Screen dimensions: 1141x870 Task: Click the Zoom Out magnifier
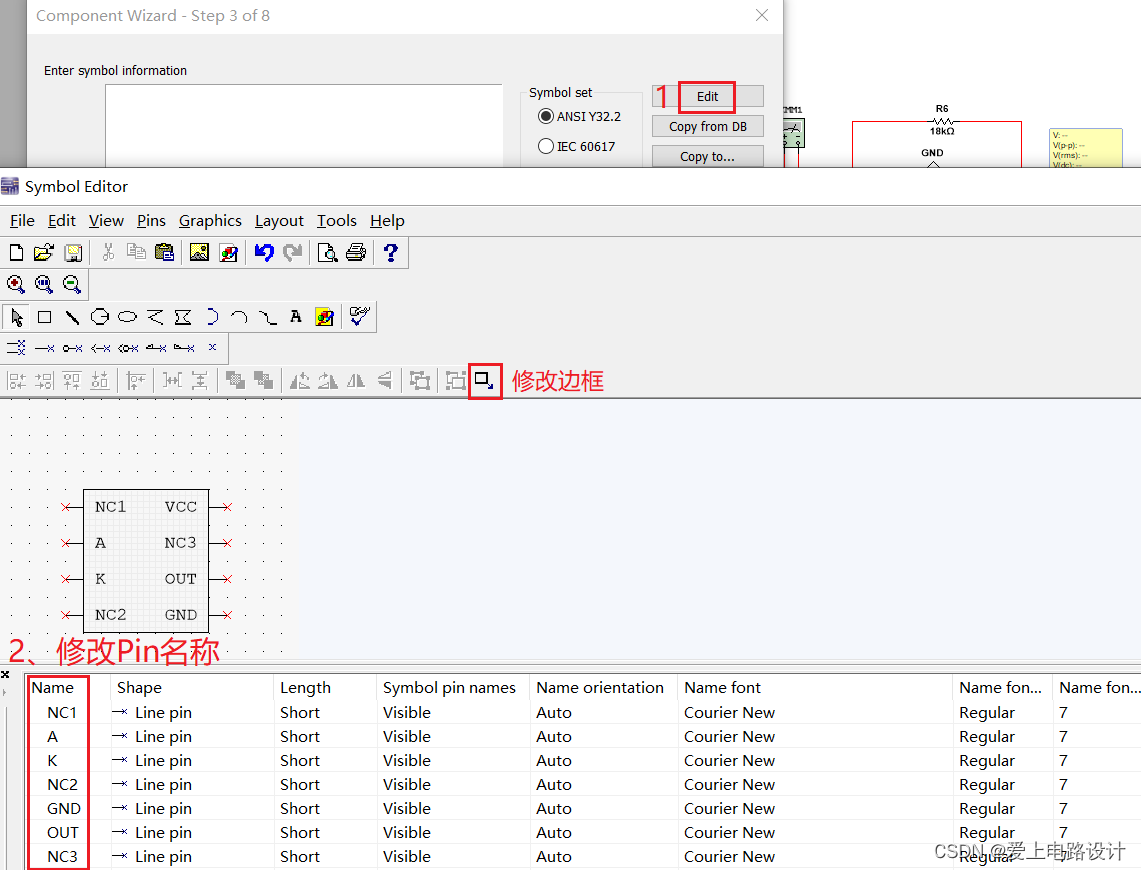tap(71, 284)
